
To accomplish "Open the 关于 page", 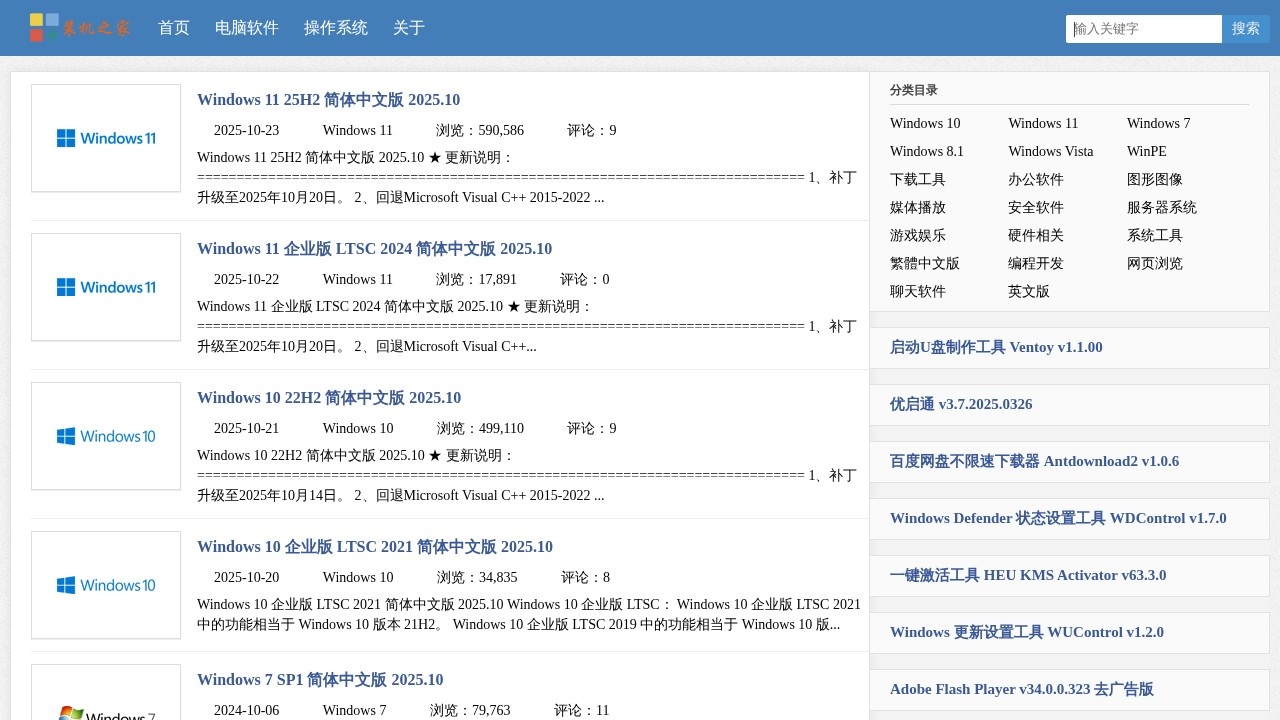I will click(408, 28).
